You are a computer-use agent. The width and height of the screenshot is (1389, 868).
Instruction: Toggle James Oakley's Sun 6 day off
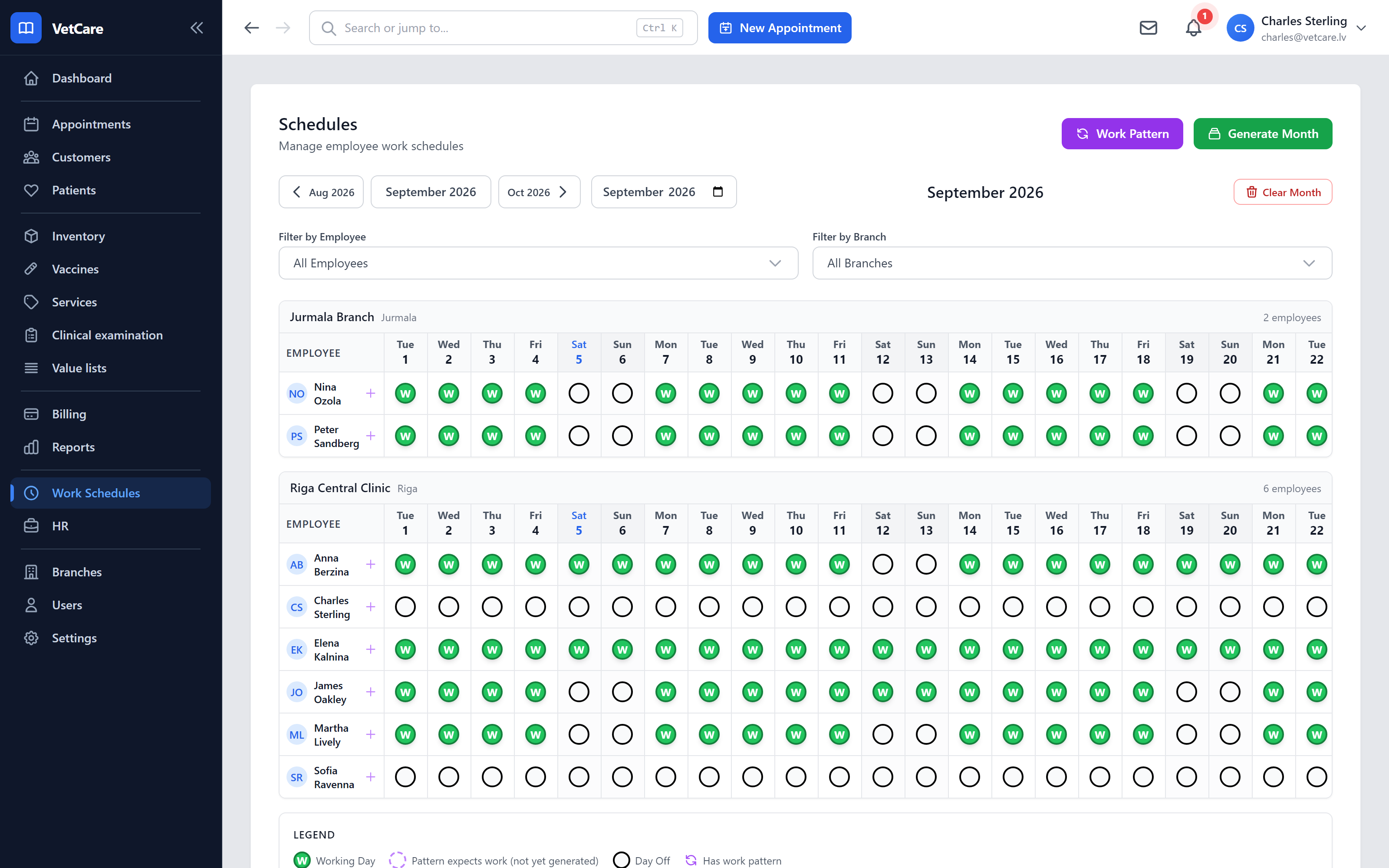click(622, 692)
